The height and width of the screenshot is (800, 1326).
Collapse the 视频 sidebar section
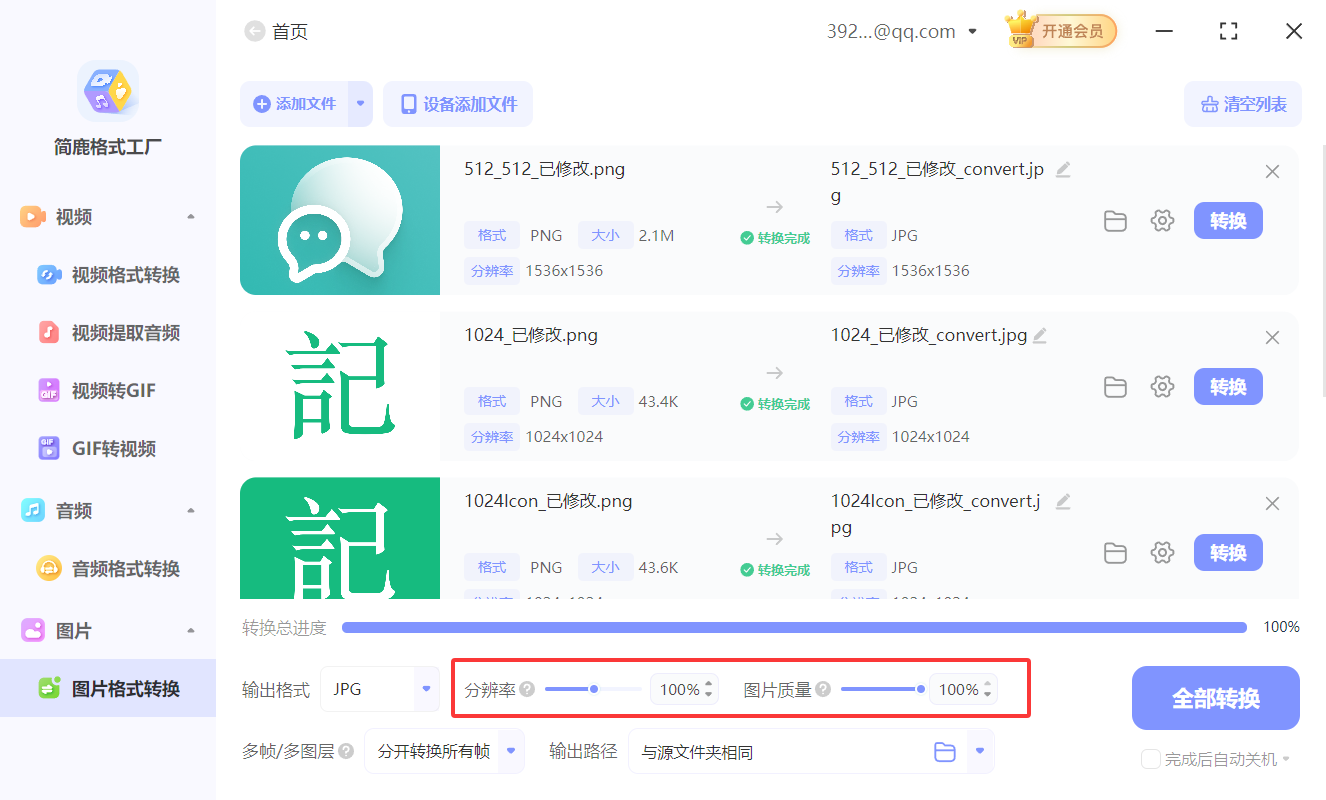(190, 216)
